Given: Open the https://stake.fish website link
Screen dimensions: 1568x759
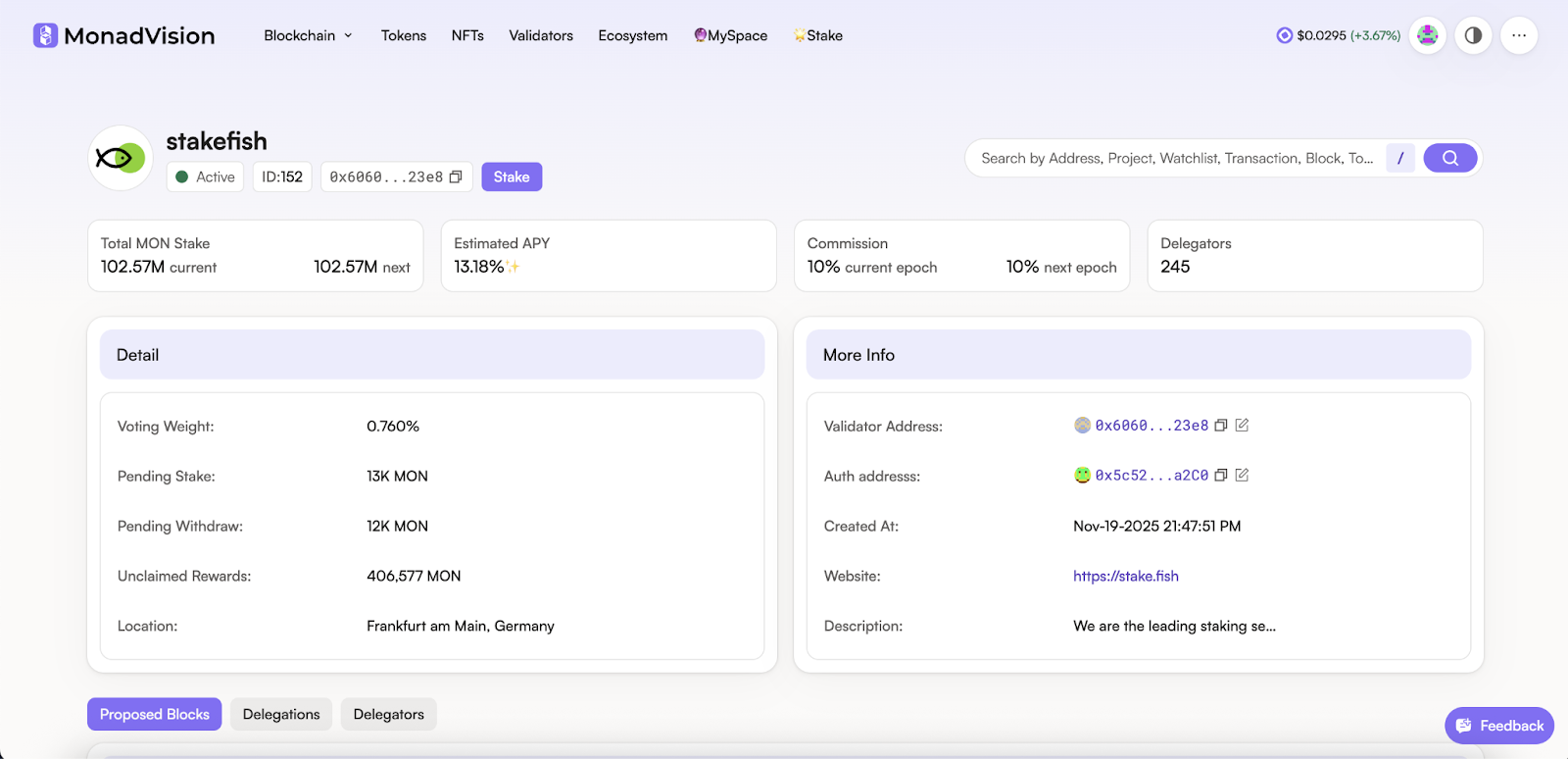Looking at the screenshot, I should [1125, 577].
